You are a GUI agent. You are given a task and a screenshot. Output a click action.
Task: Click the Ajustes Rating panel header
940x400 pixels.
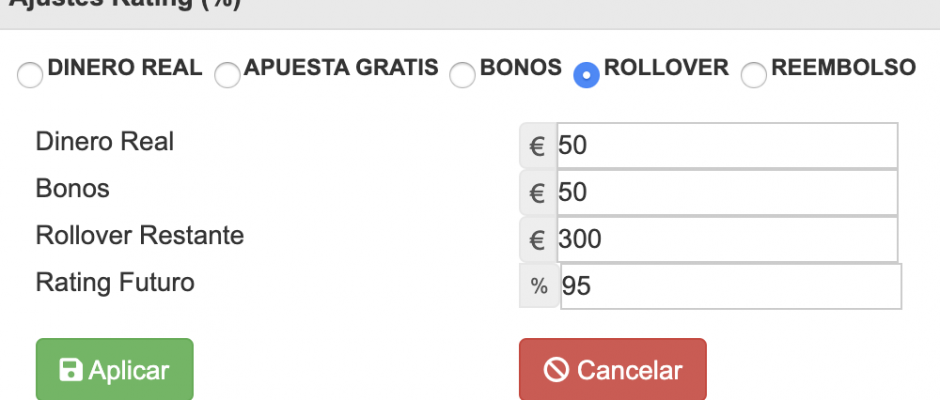click(x=470, y=14)
